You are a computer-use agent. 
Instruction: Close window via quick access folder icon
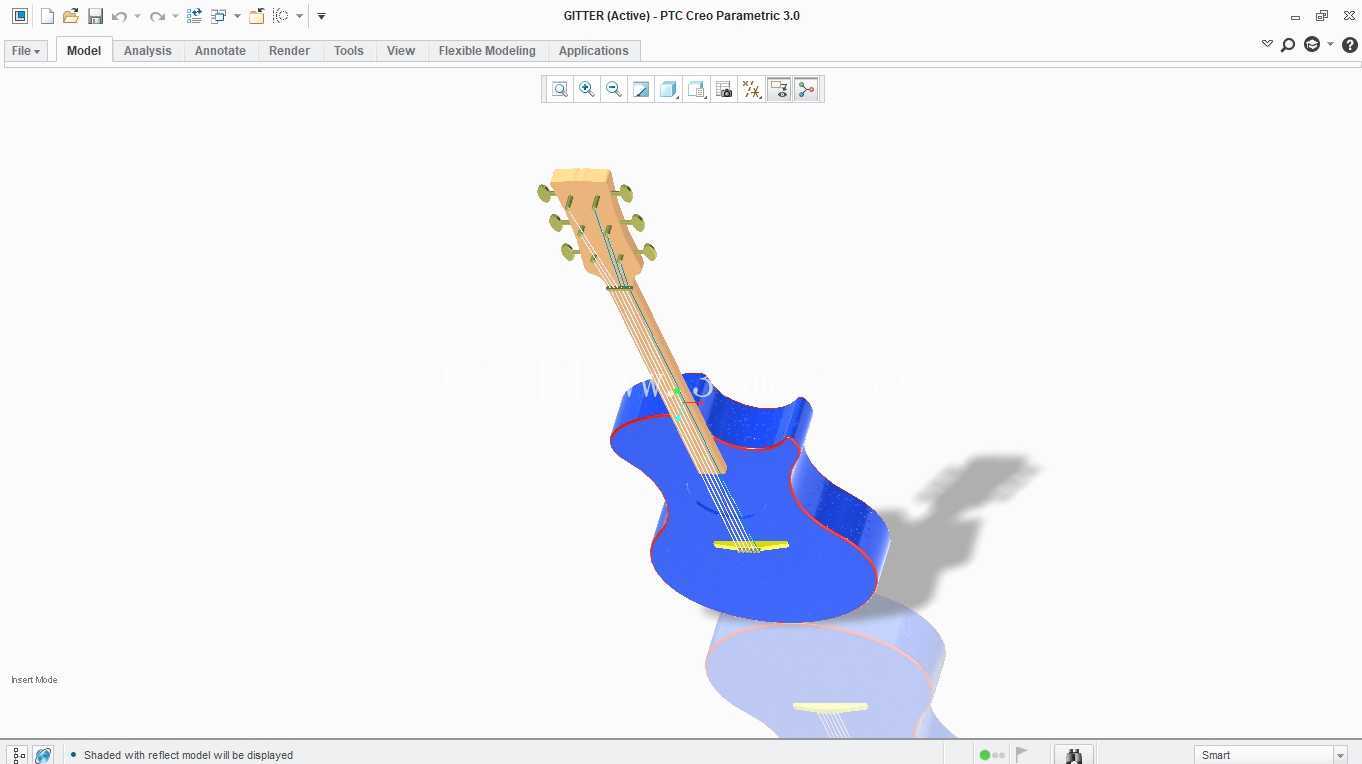257,16
